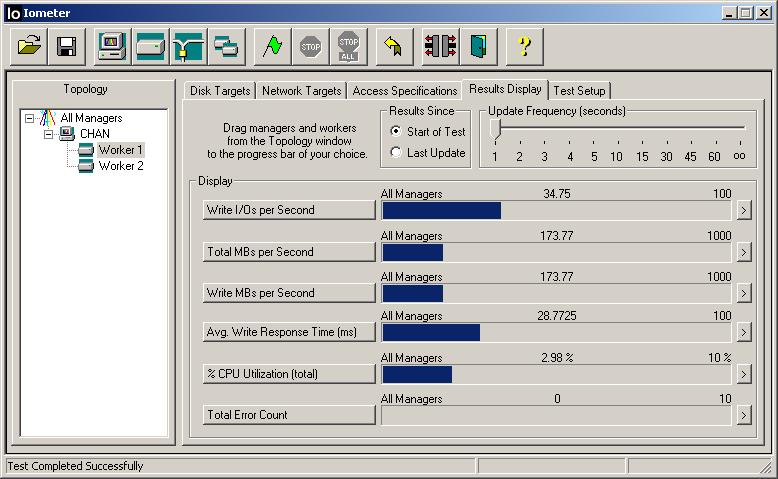Click the 28.7725 response time value
Viewport: 778px width, 479px height.
557,316
